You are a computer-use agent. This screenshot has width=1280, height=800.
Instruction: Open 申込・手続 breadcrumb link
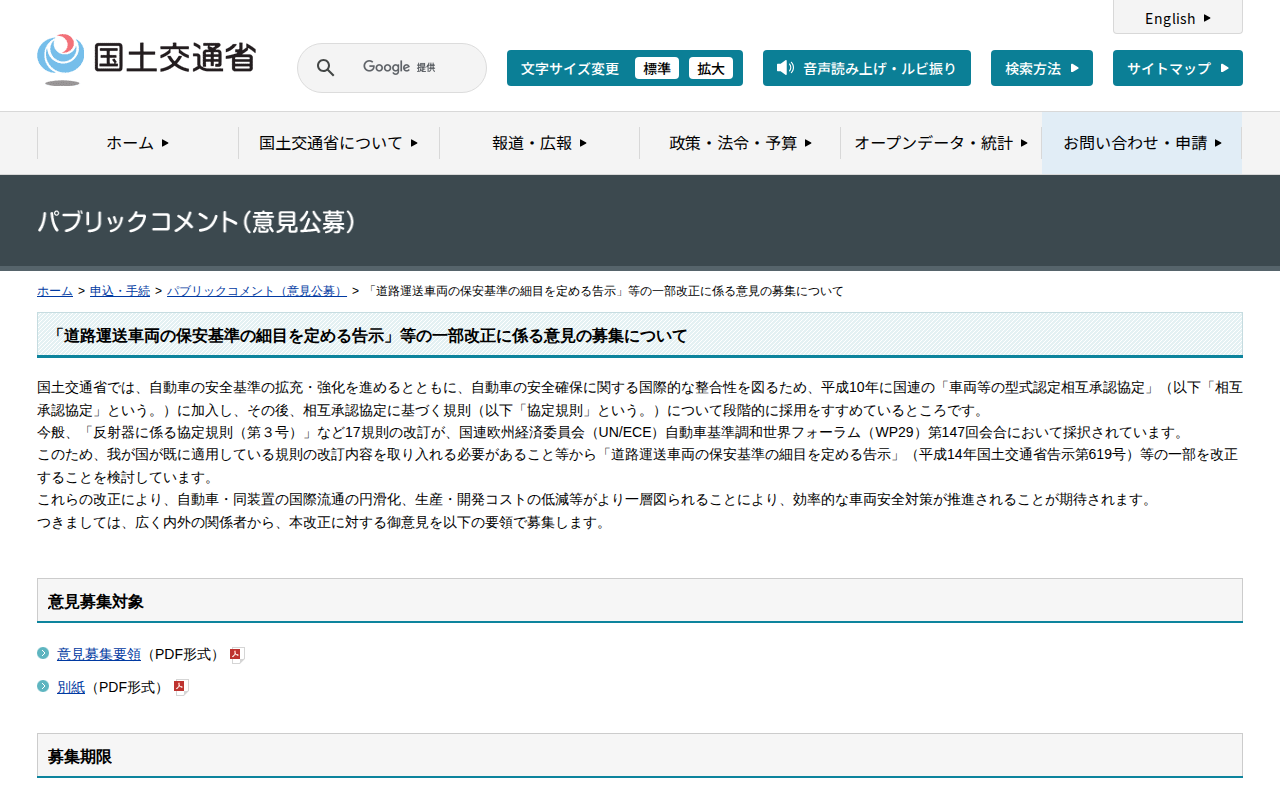click(120, 291)
